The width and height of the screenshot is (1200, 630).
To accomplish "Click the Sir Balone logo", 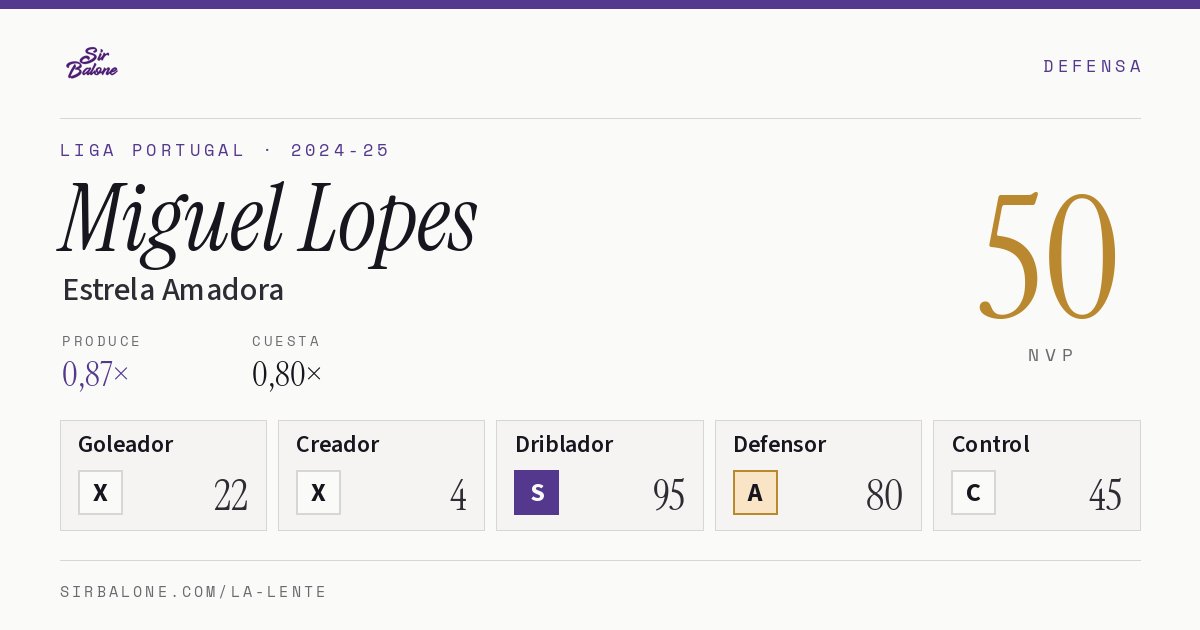I will pyautogui.click(x=92, y=63).
